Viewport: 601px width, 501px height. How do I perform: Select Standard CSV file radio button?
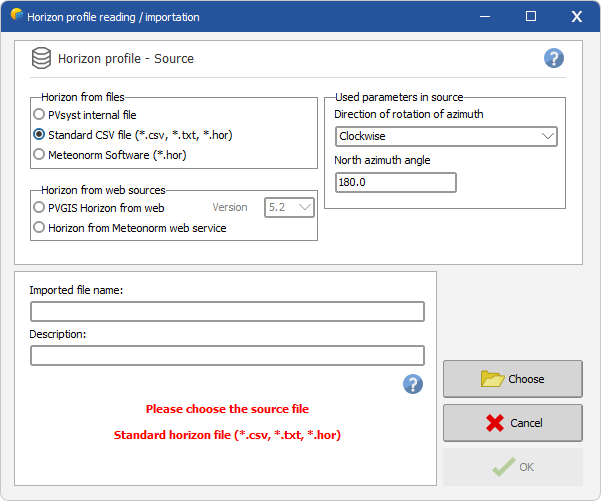(39, 135)
